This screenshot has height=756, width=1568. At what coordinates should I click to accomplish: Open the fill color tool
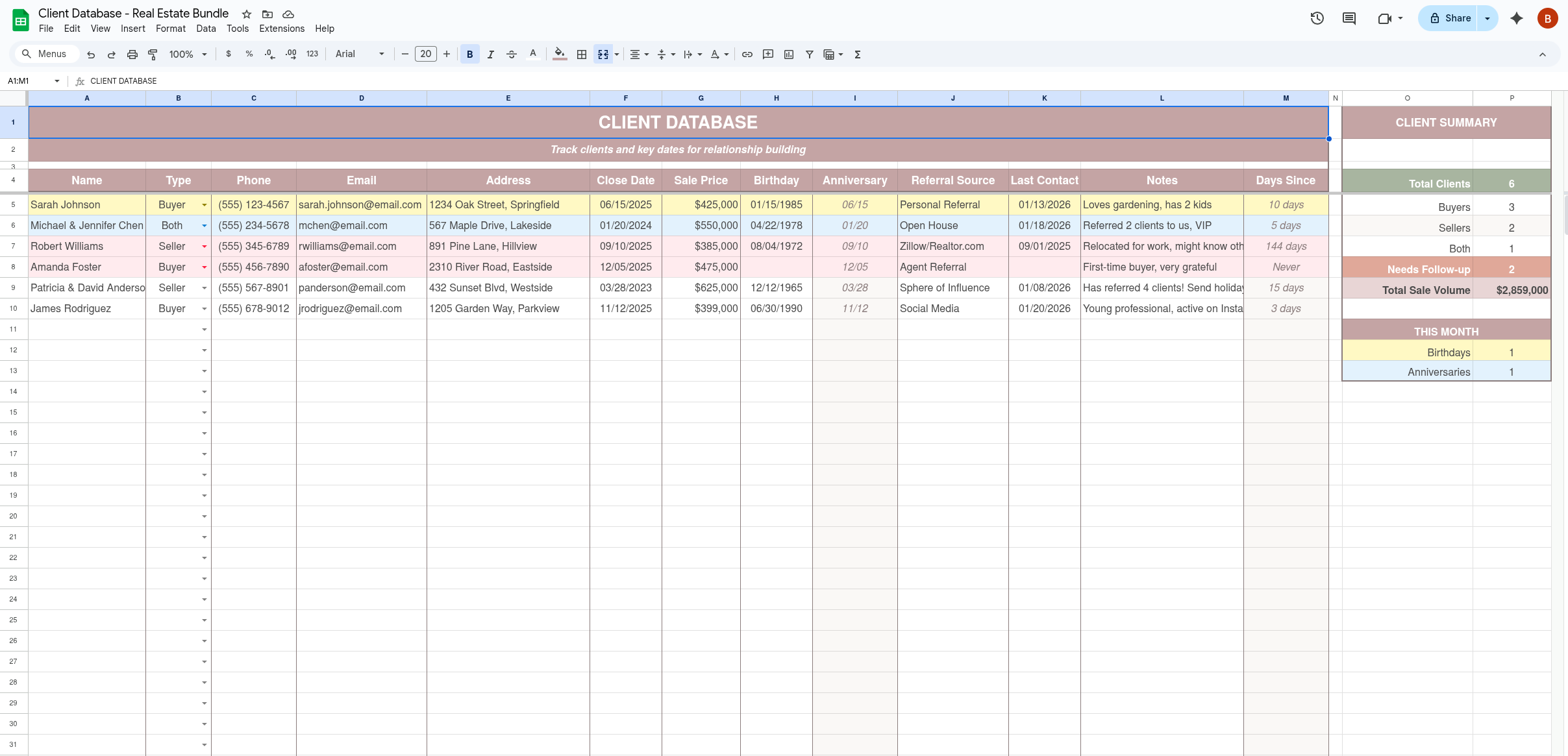(559, 54)
